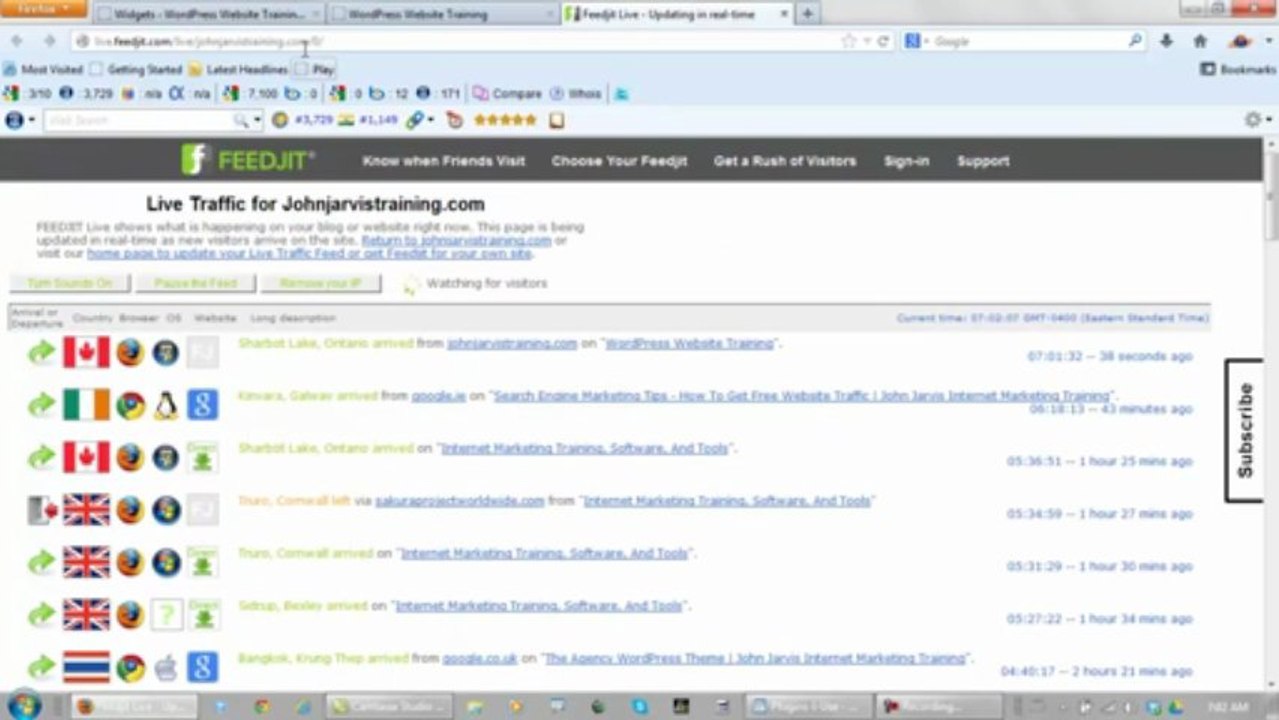1279x720 pixels.
Task: Open the google.co.uk referrer link
Action: tap(480, 659)
